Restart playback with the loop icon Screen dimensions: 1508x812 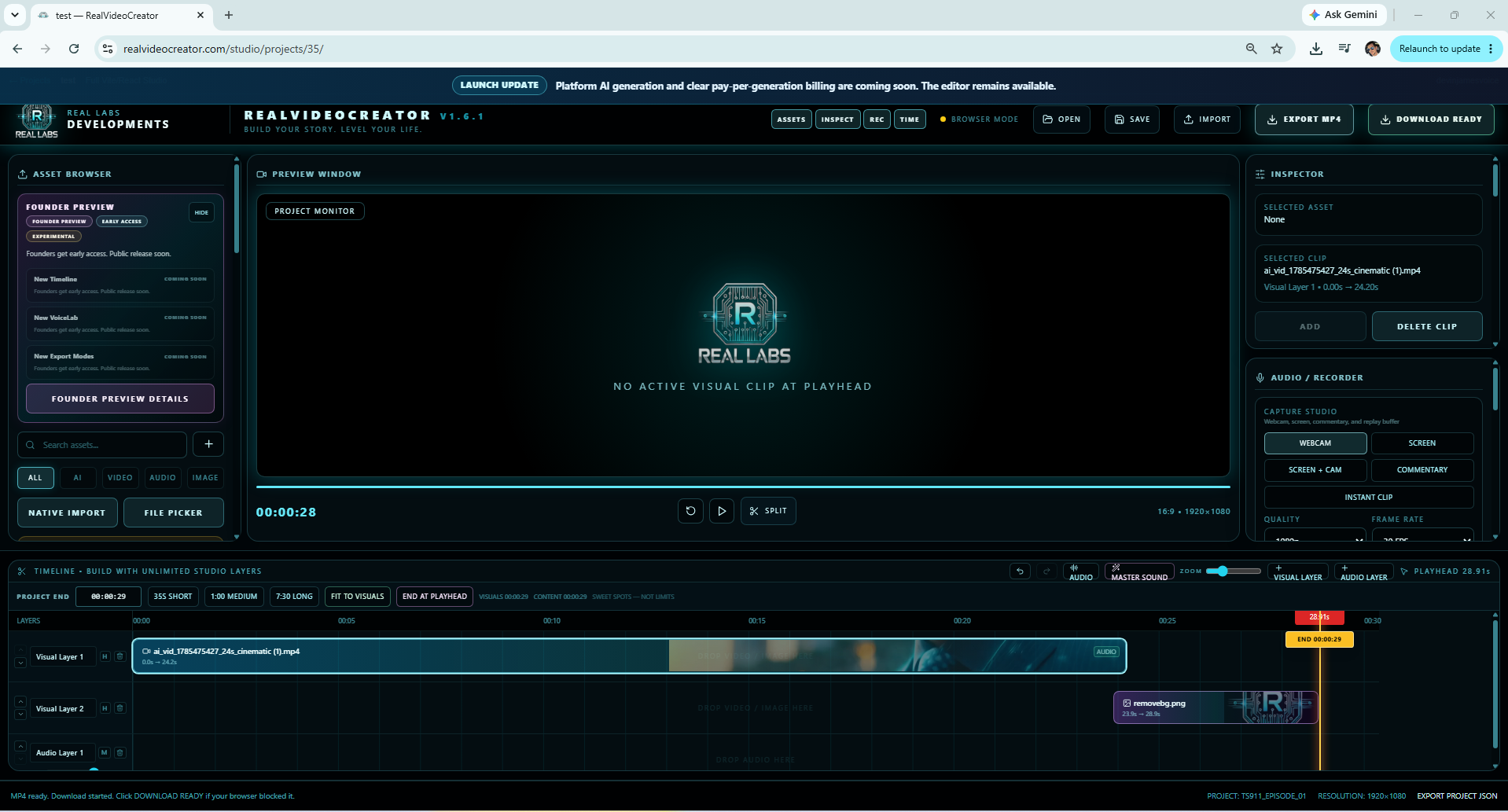(690, 511)
